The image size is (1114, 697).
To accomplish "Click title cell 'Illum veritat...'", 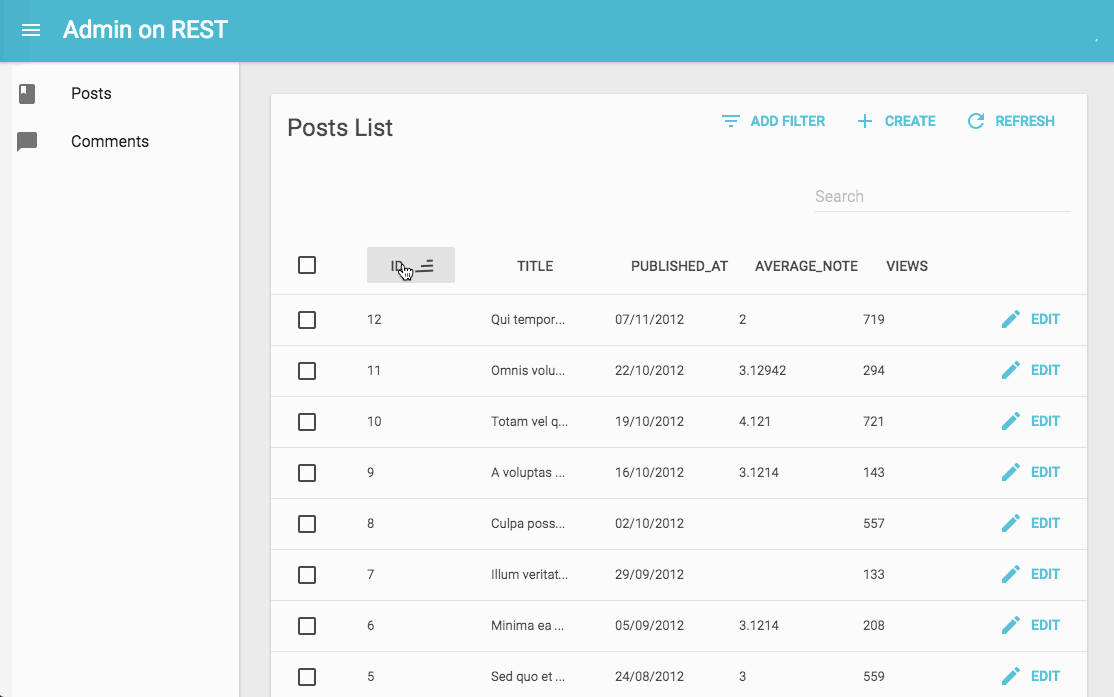I will [x=529, y=574].
